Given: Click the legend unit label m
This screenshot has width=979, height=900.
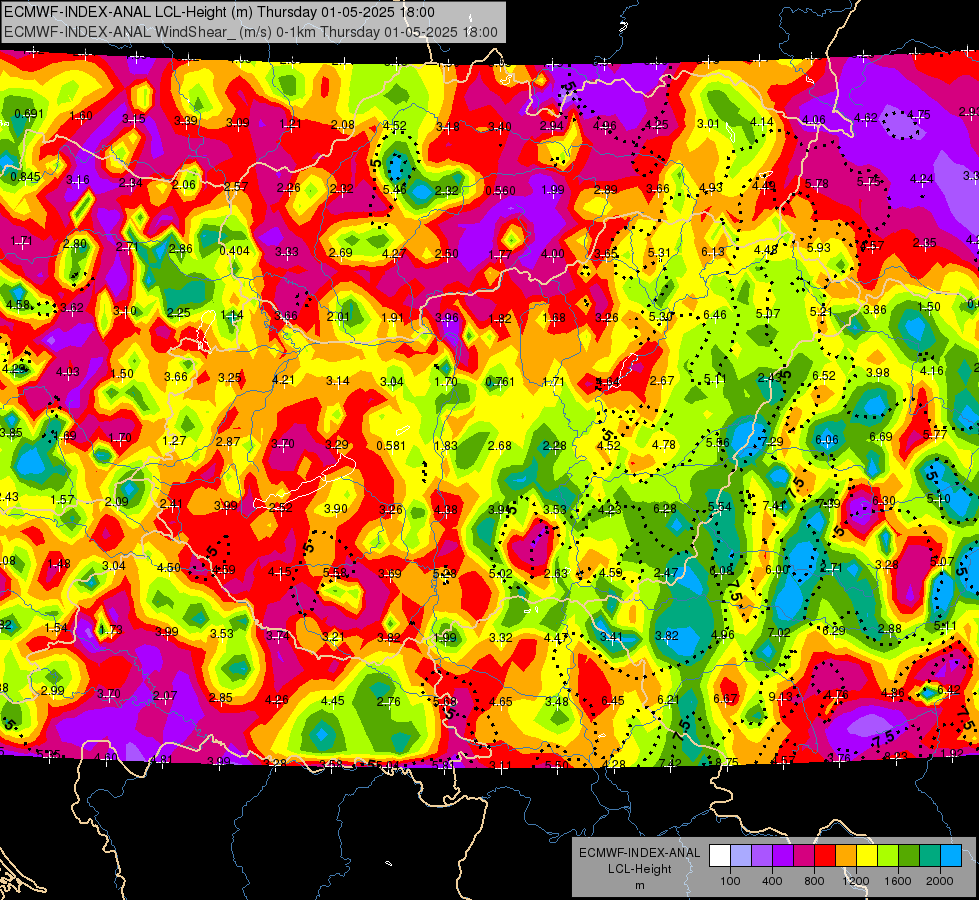Looking at the screenshot, I should [x=639, y=886].
